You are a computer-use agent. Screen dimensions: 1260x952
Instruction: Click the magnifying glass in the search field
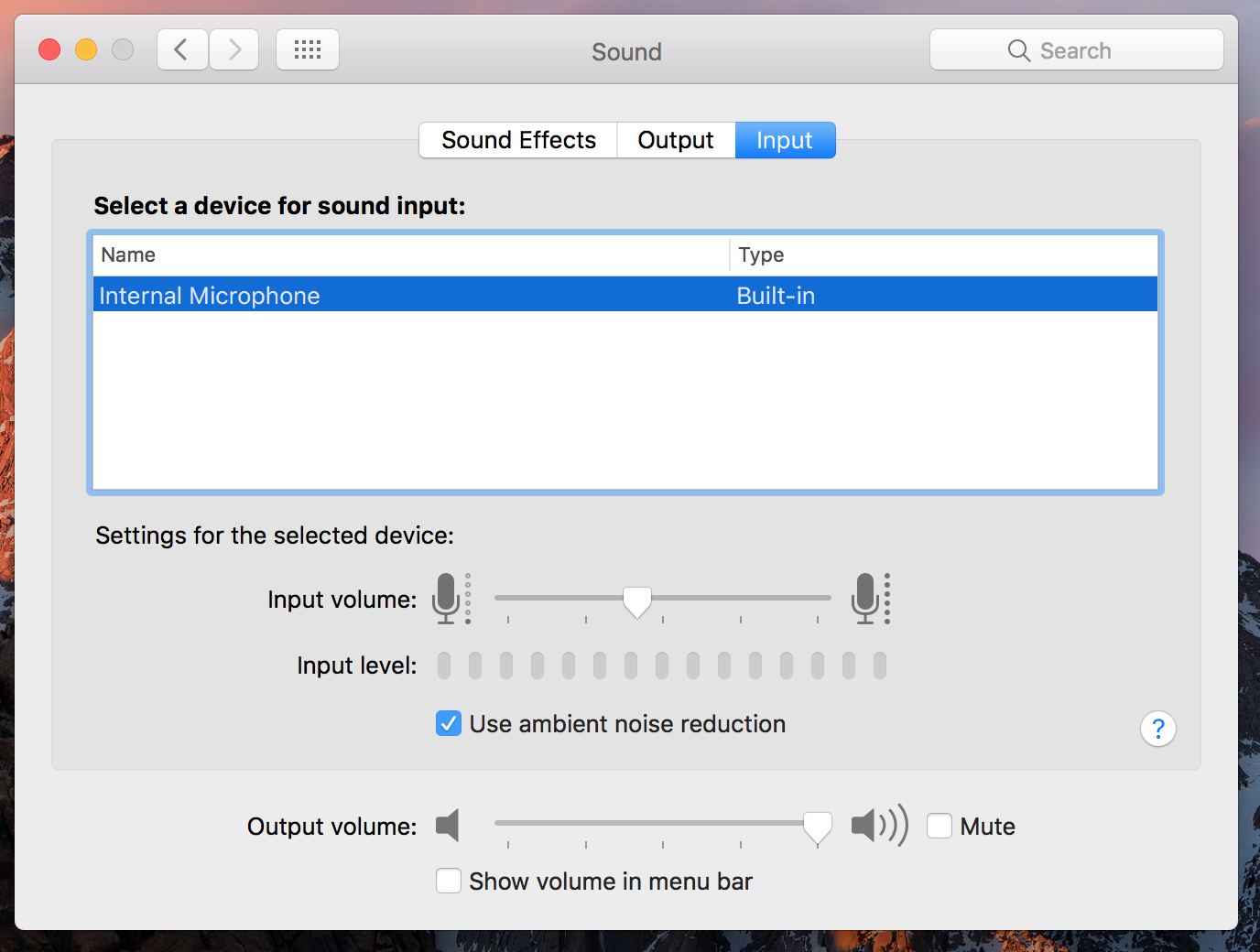[x=1018, y=50]
